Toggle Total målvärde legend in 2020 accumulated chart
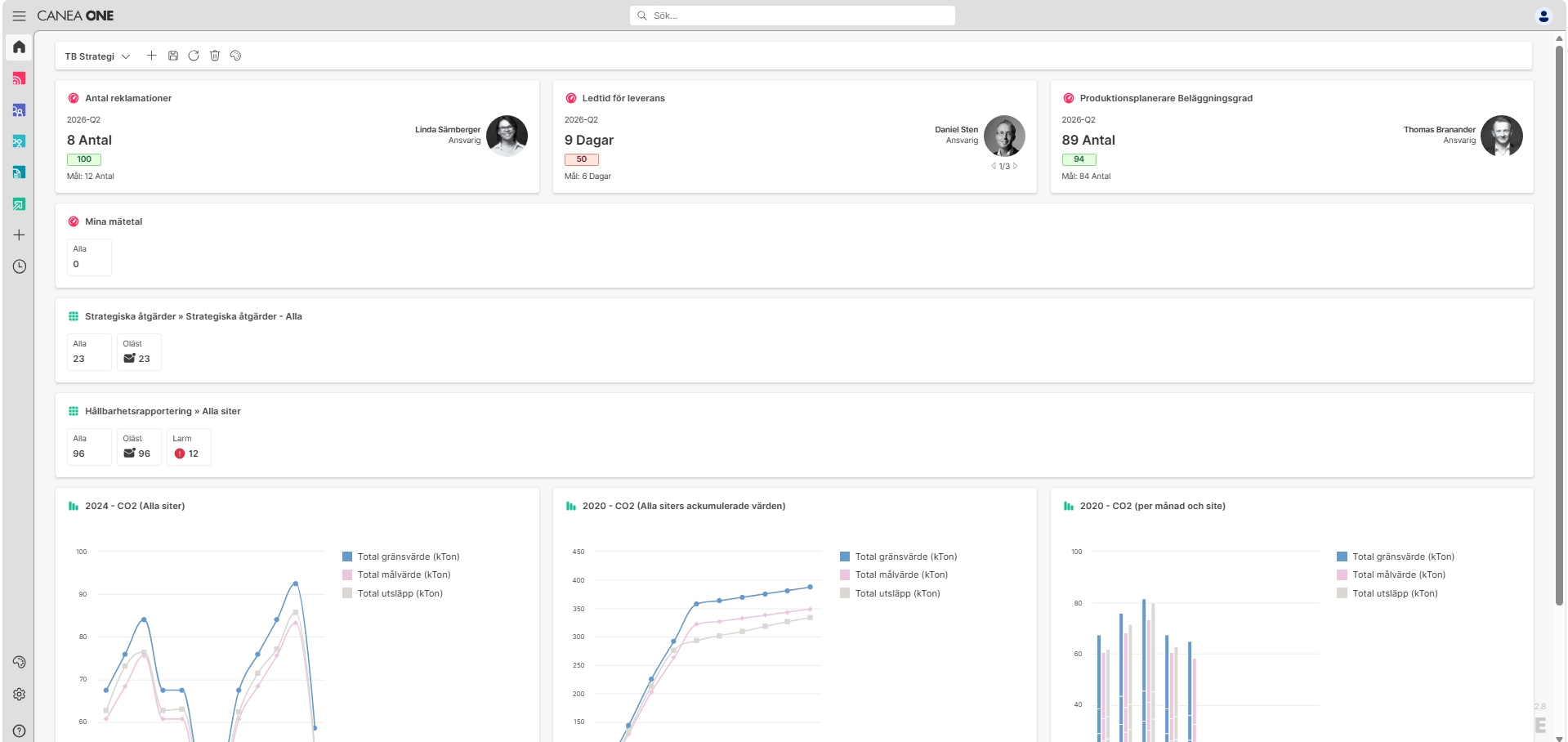 click(894, 574)
